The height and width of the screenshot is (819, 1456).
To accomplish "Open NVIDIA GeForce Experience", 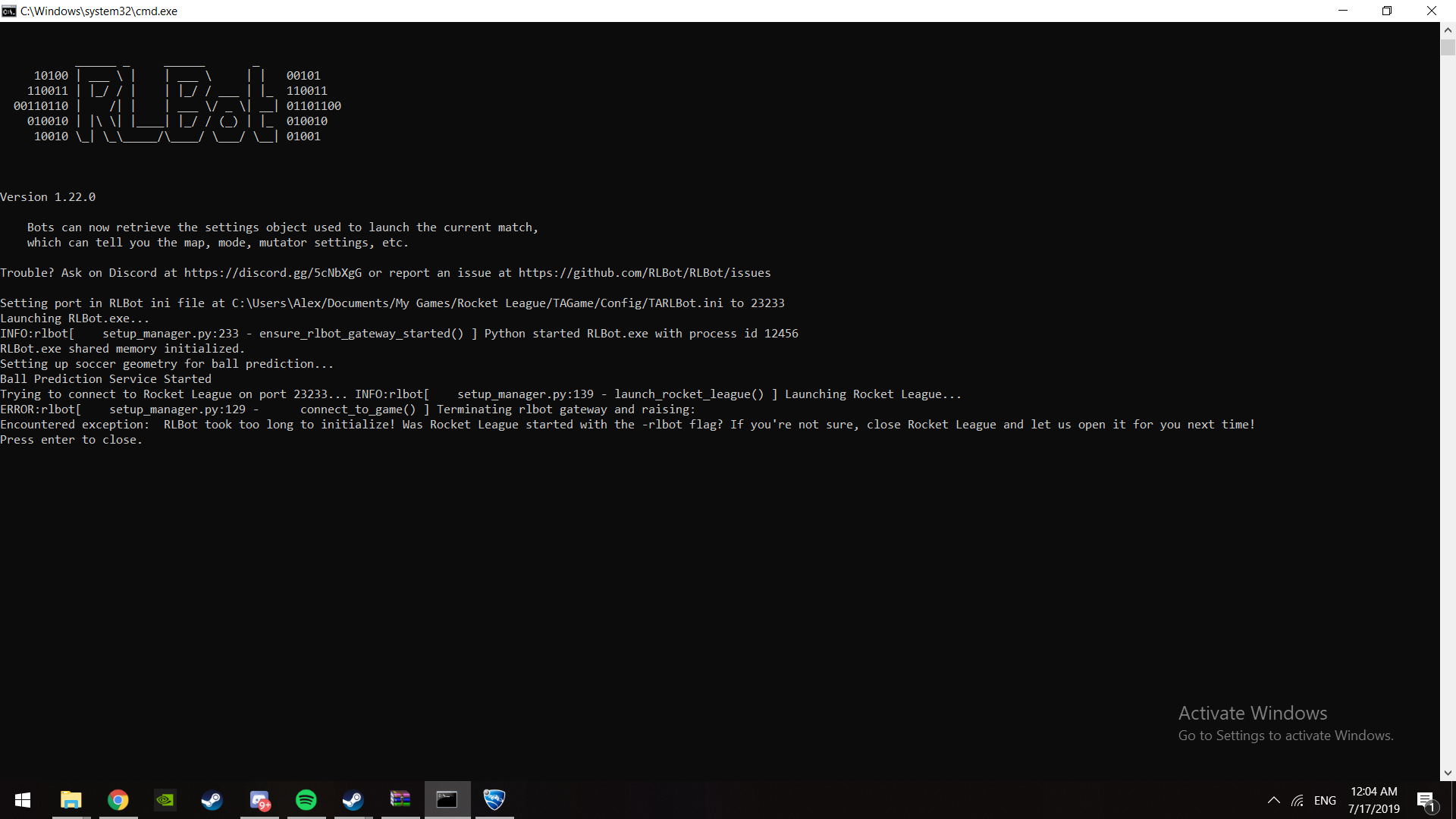I will (165, 800).
